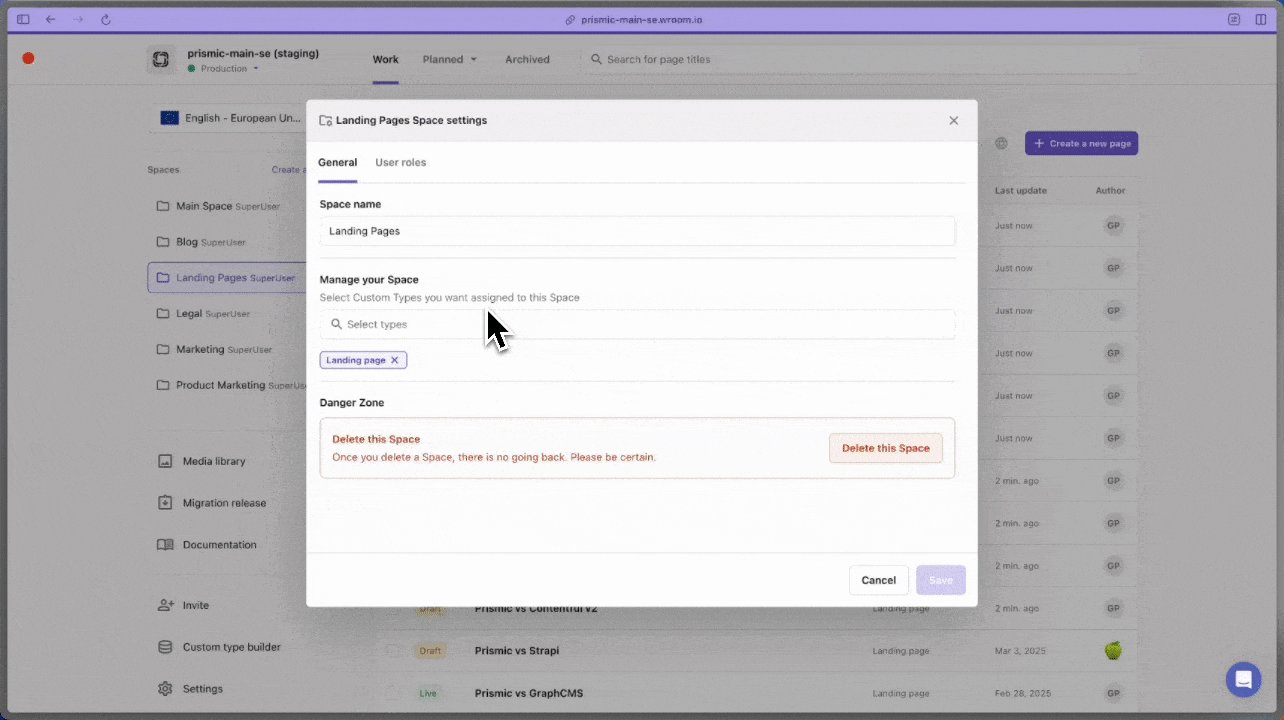The image size is (1284, 720).
Task: Click Invite in the sidebar
Action: (x=184, y=605)
